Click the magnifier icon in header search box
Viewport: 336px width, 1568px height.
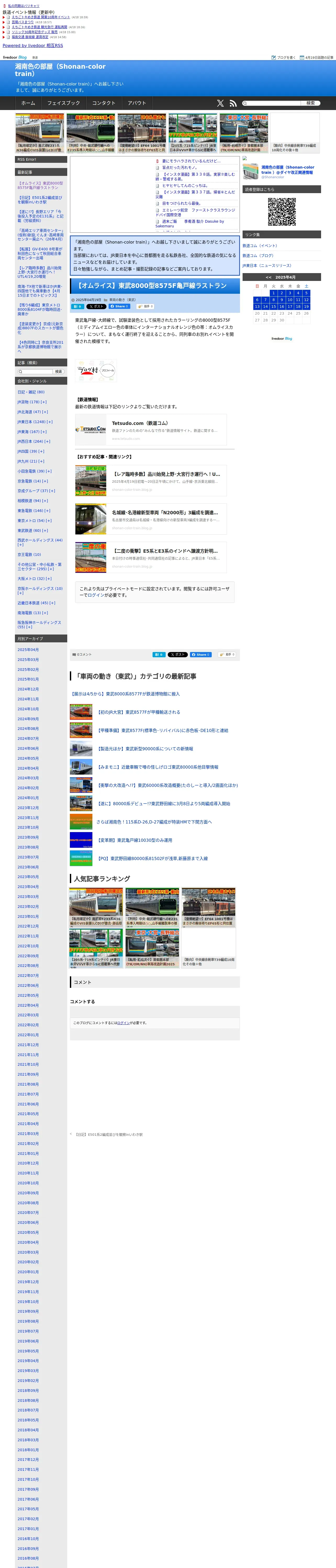pyautogui.click(x=245, y=103)
